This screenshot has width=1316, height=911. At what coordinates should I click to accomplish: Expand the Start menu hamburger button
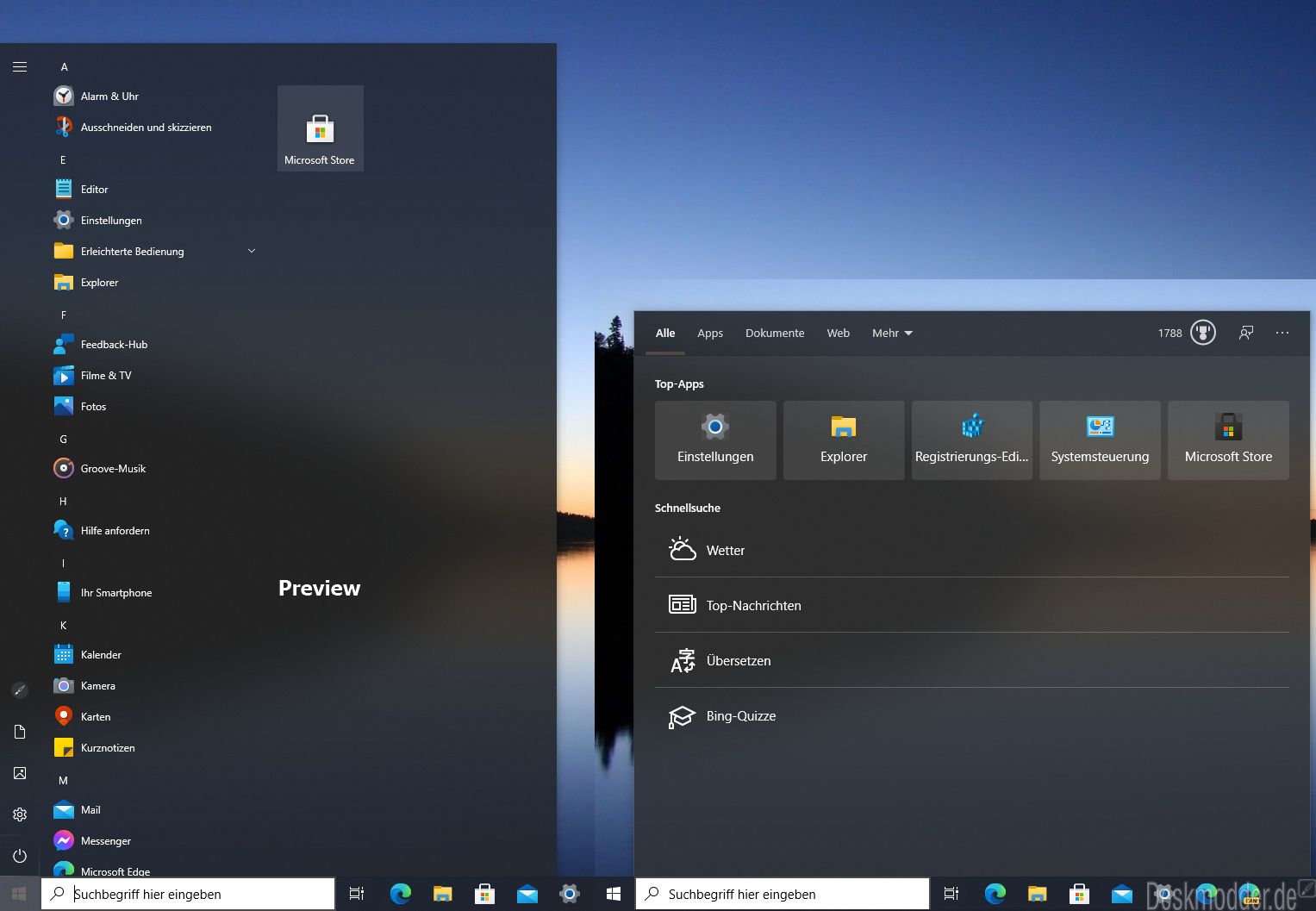point(20,67)
